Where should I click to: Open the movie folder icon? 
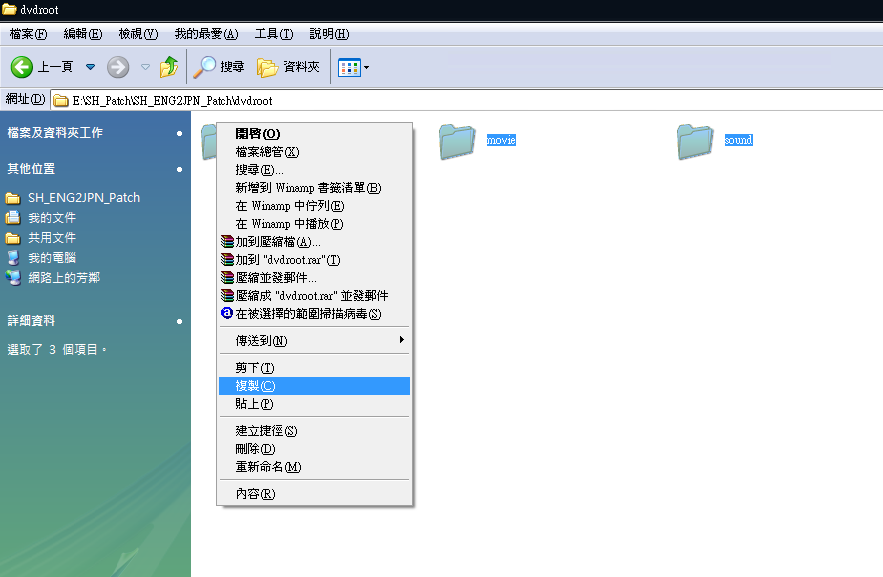point(457,141)
